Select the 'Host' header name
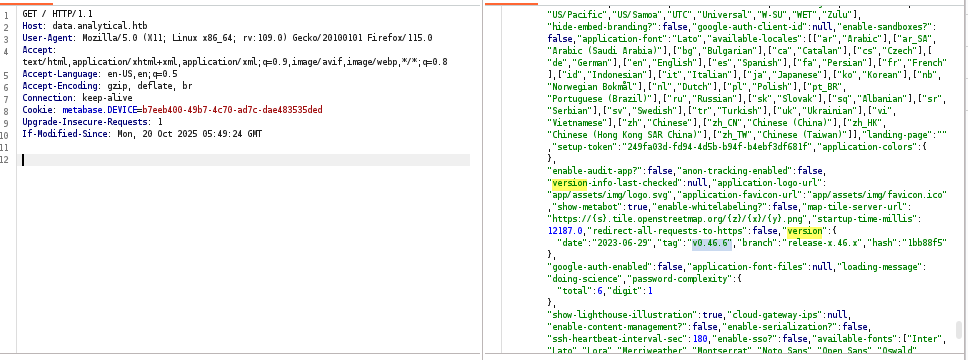The image size is (968, 360). 32,26
